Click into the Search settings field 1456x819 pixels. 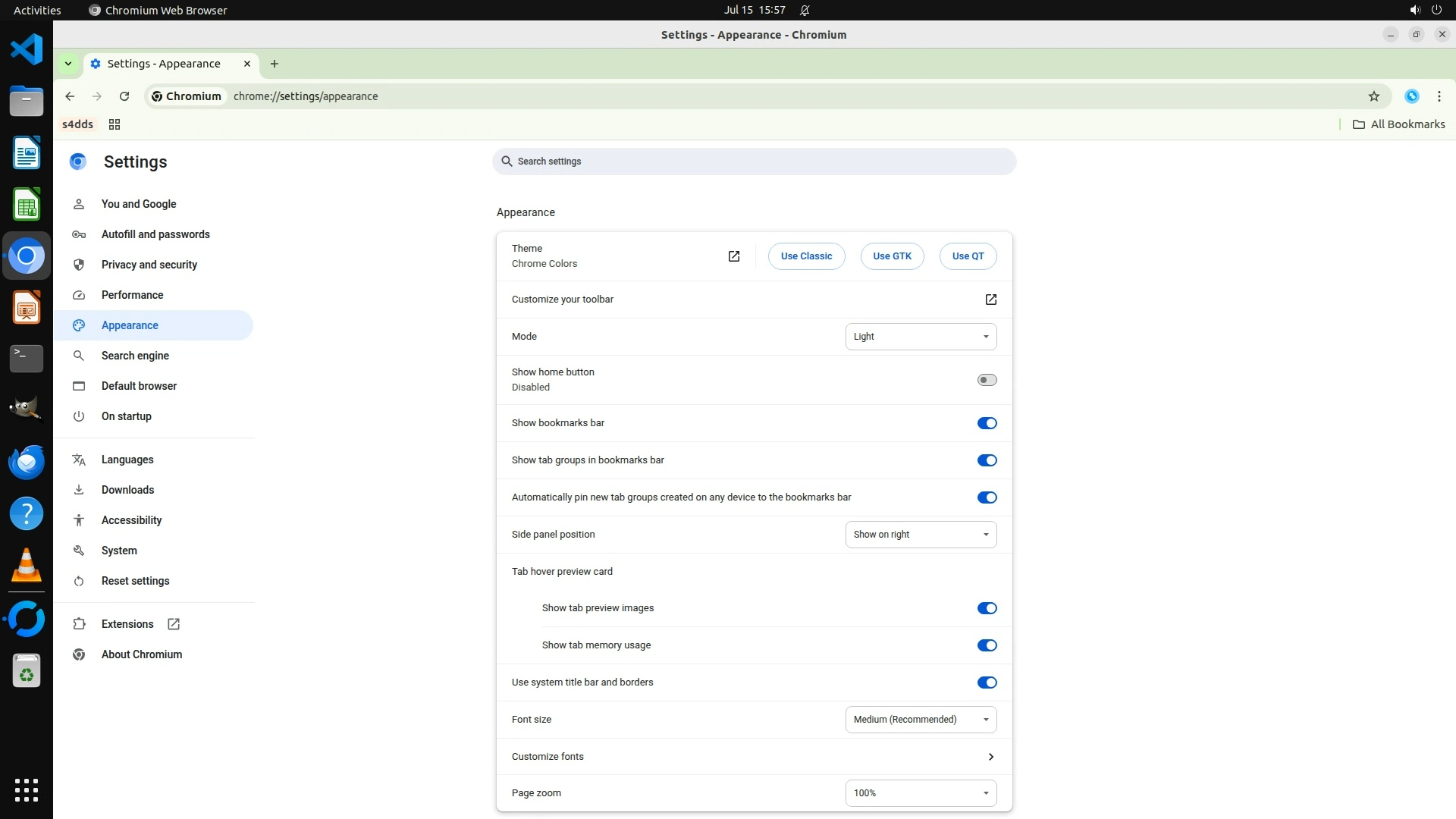(x=754, y=162)
